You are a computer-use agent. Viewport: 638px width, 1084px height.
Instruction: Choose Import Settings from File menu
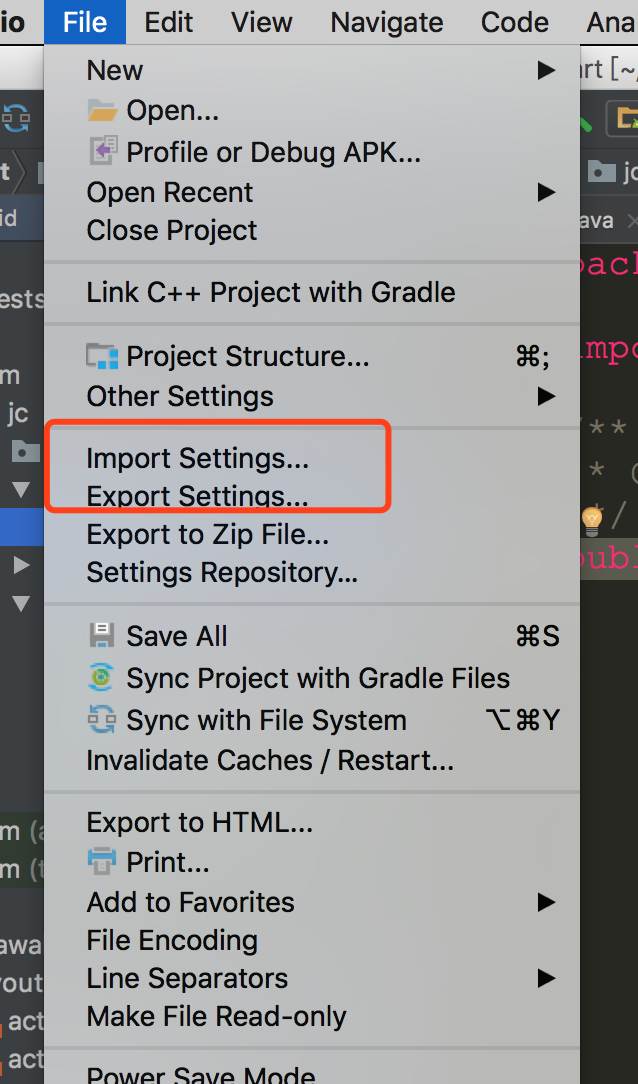[x=198, y=459]
